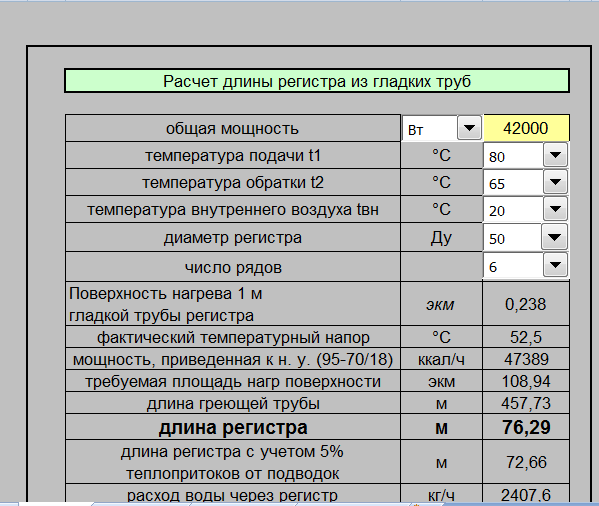Click the adjusted register length 72,66

click(526, 462)
